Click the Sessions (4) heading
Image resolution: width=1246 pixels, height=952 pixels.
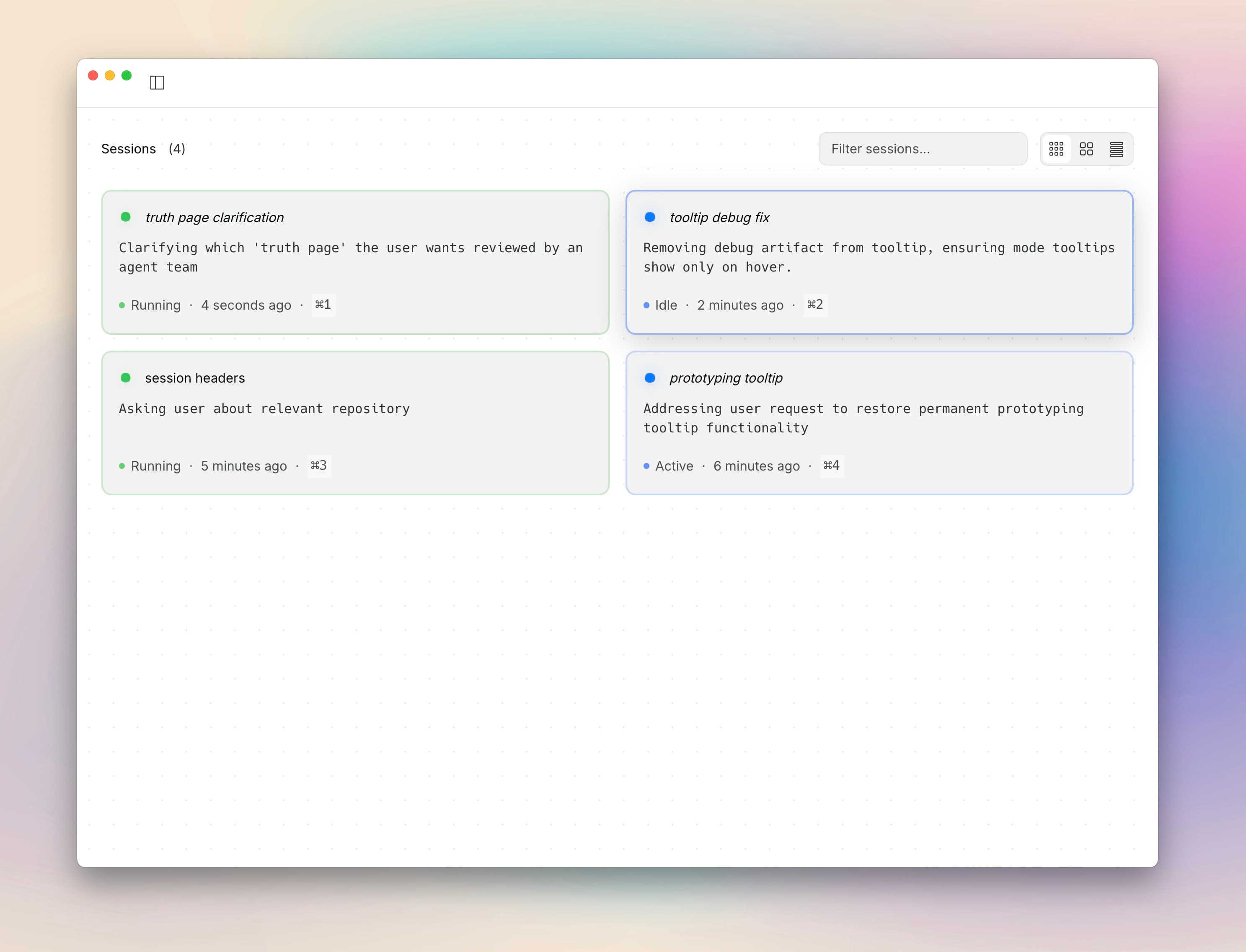143,148
